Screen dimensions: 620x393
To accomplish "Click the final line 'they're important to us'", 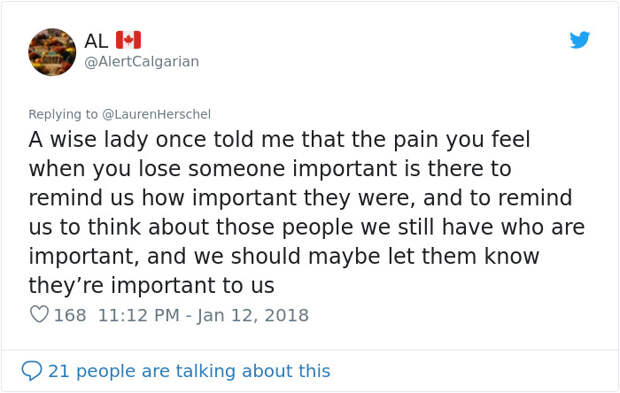I will pyautogui.click(x=151, y=285).
